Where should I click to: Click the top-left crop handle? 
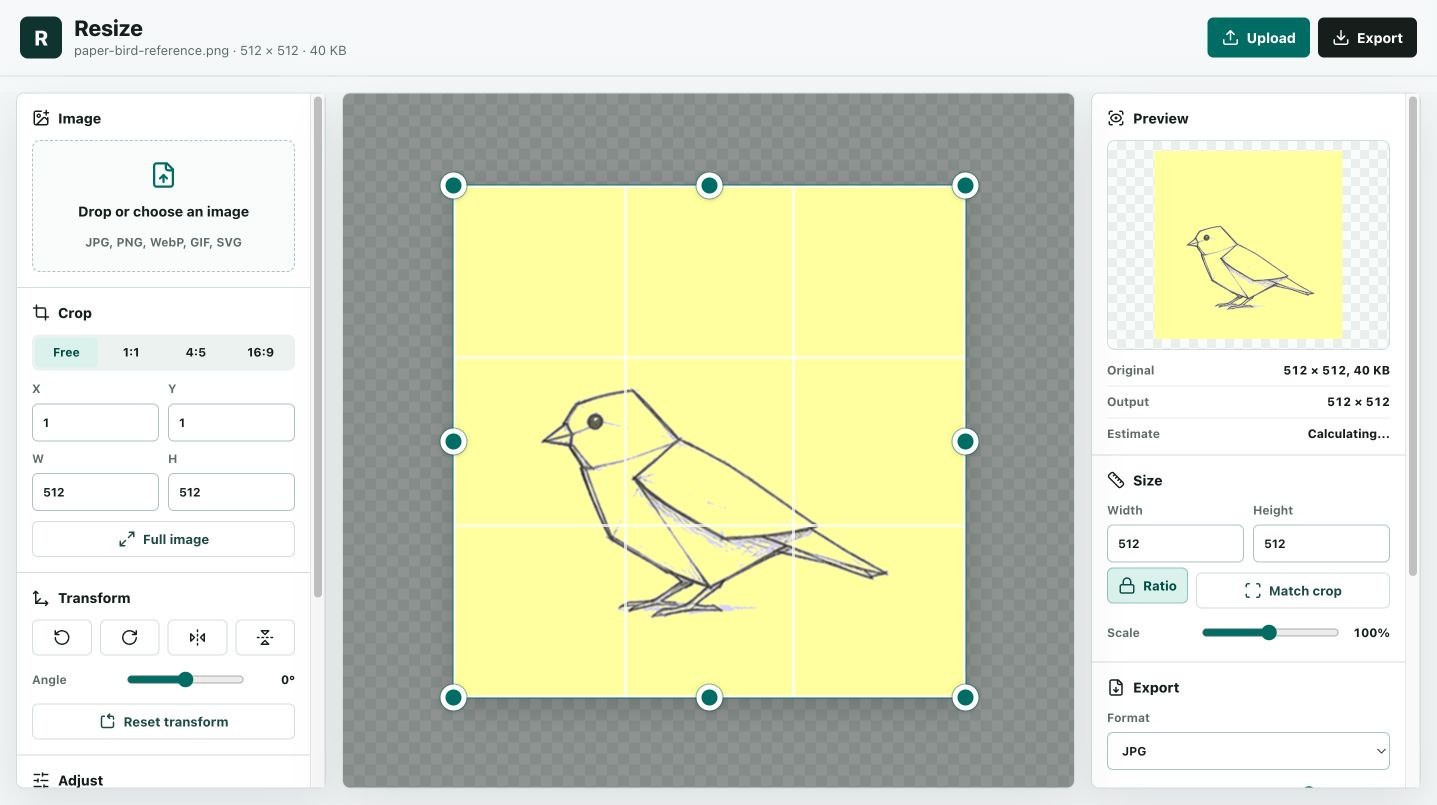[453, 185]
